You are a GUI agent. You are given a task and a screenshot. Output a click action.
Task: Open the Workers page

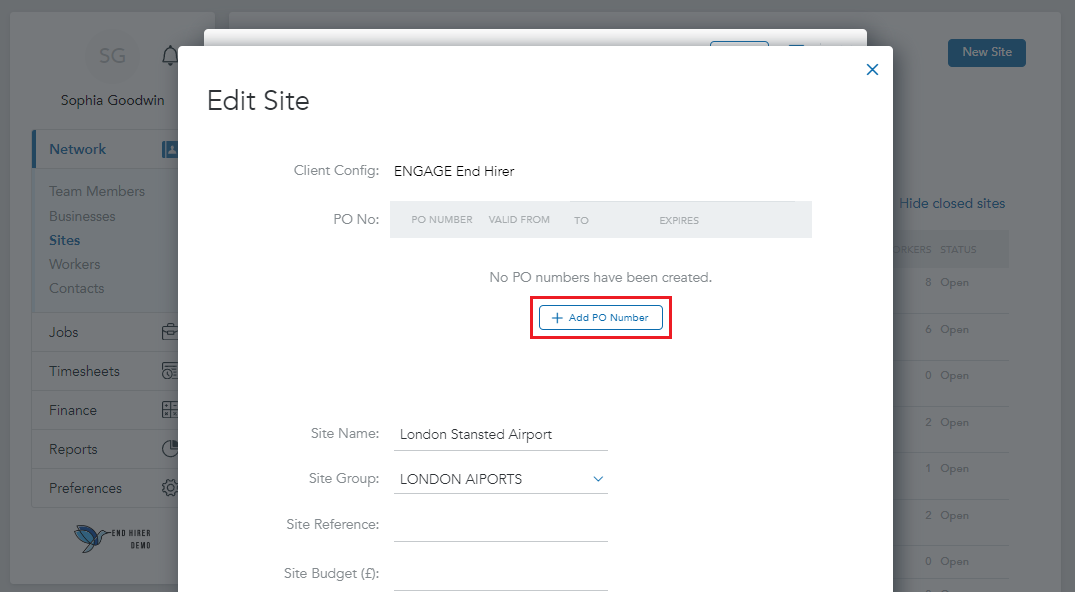(x=75, y=264)
